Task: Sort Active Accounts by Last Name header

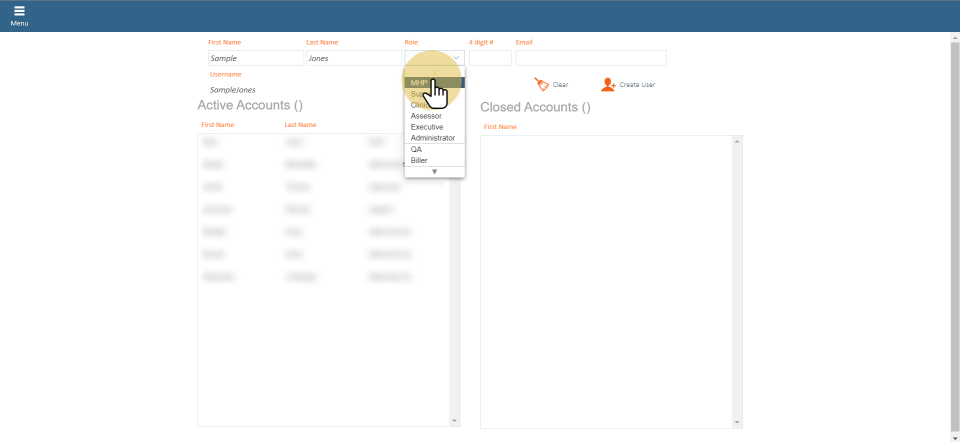Action: pyautogui.click(x=300, y=125)
